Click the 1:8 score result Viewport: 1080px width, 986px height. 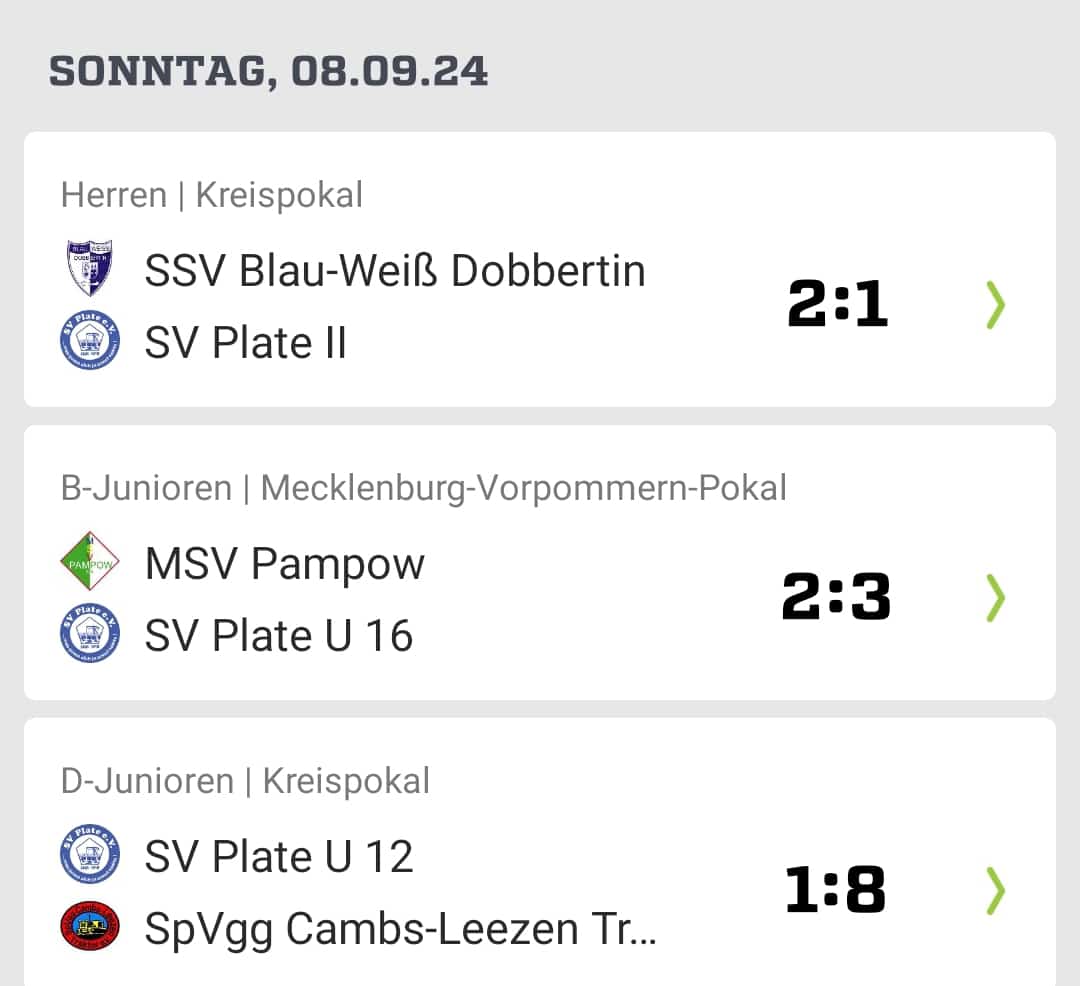point(835,889)
